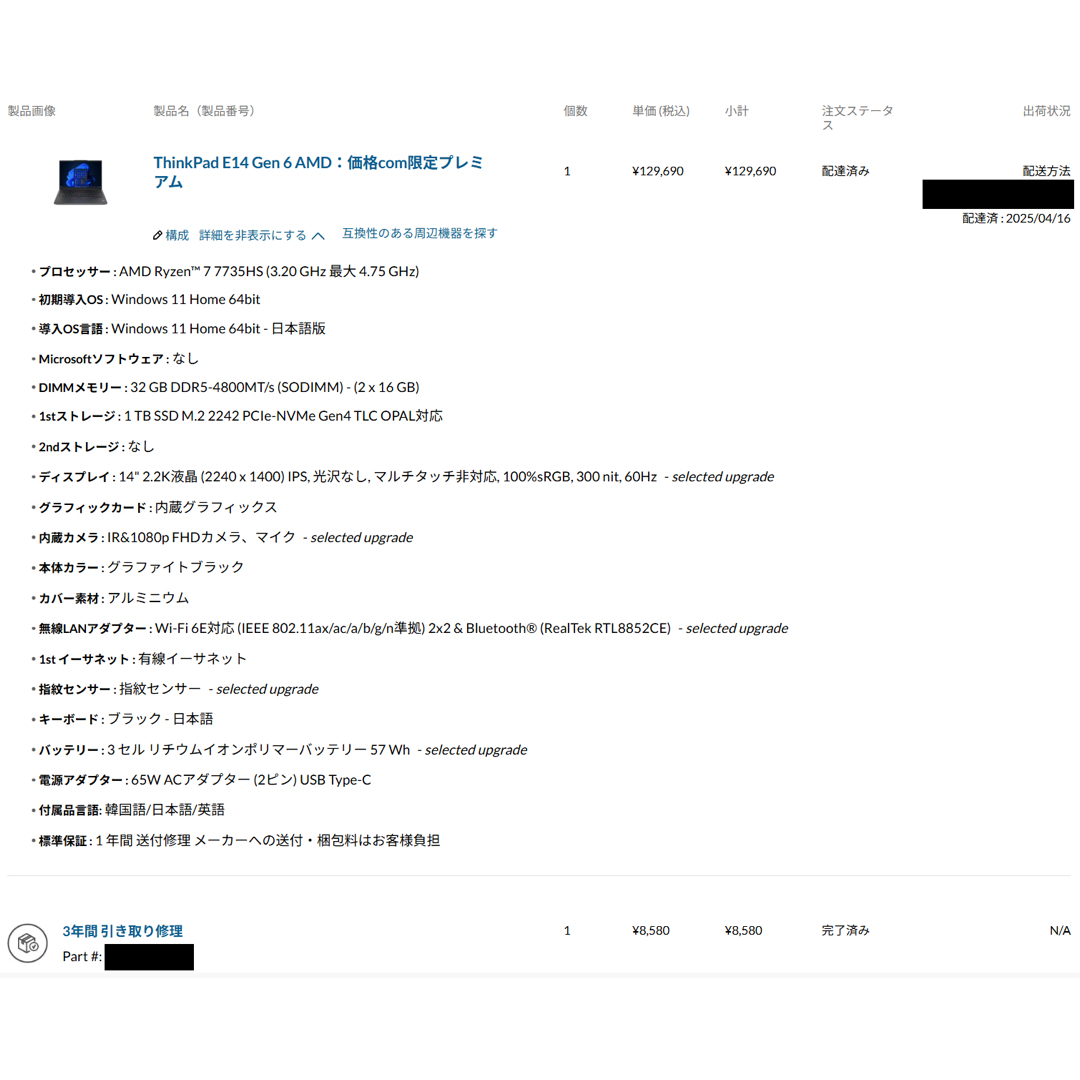Click the 配達済み order status
Screen dimensions: 1080x1080
pos(845,171)
